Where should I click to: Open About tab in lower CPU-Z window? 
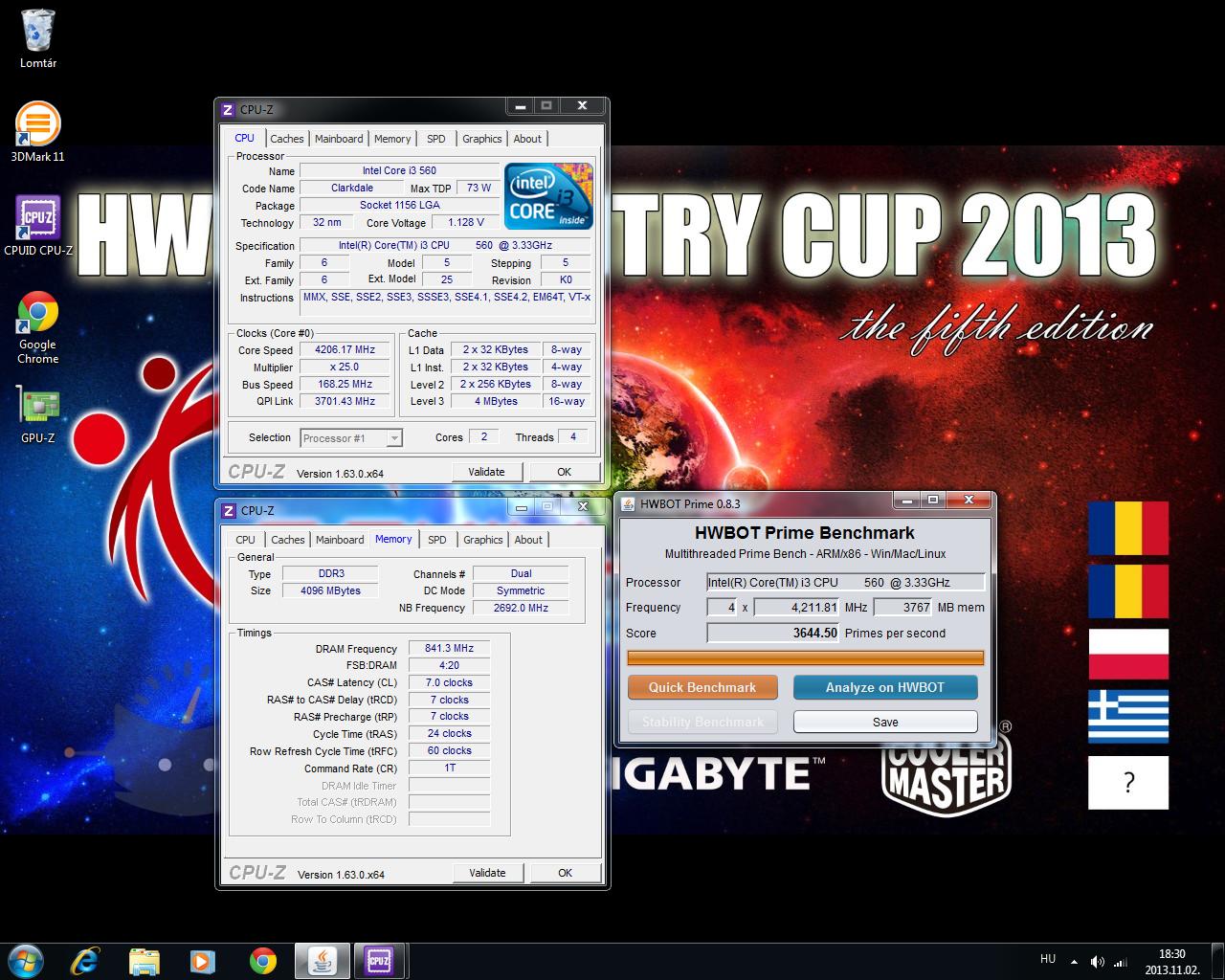(x=528, y=540)
